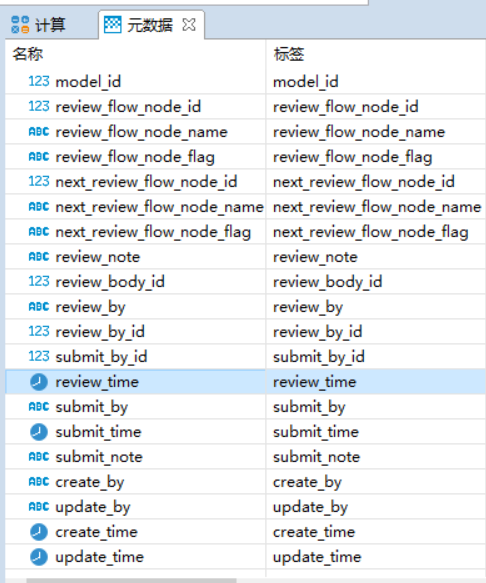486x583 pixels.
Task: Select next_review_flow_node_flag name cell
Action: [153, 232]
